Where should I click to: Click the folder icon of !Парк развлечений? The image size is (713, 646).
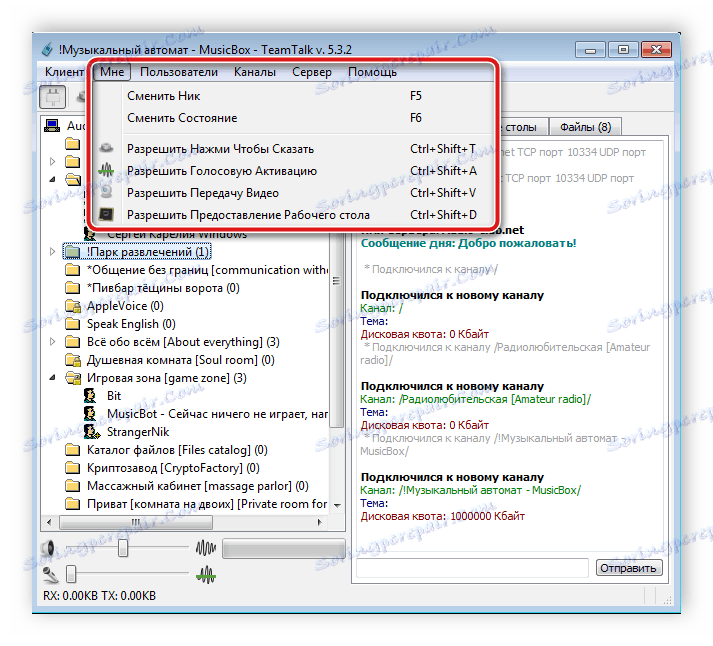(x=72, y=251)
